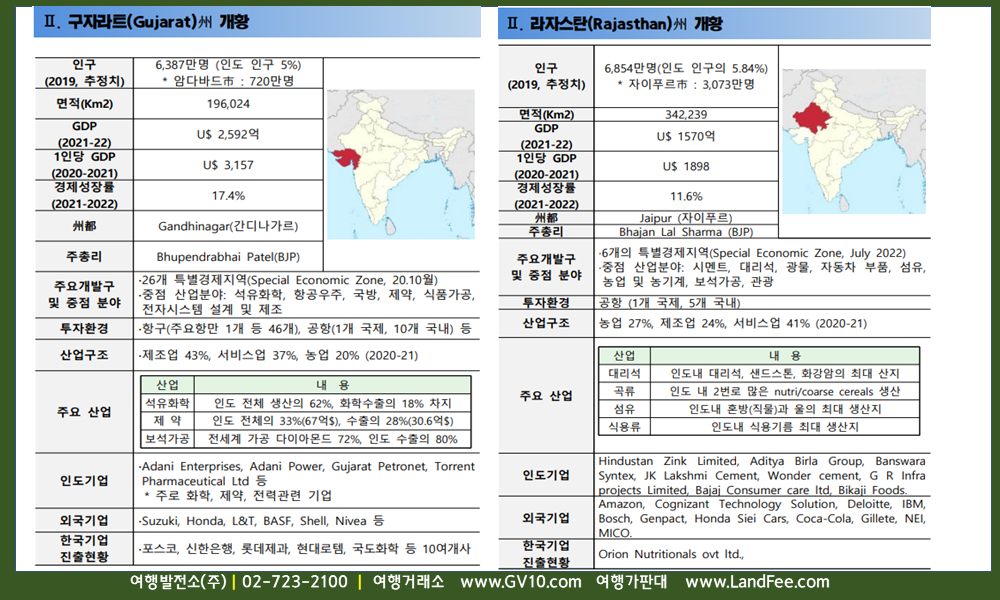Screen dimensions: 1000x600
Task: Select '인도내 혼방(직물)과 울의 최대 생산지'
Action: pyautogui.click(x=785, y=409)
